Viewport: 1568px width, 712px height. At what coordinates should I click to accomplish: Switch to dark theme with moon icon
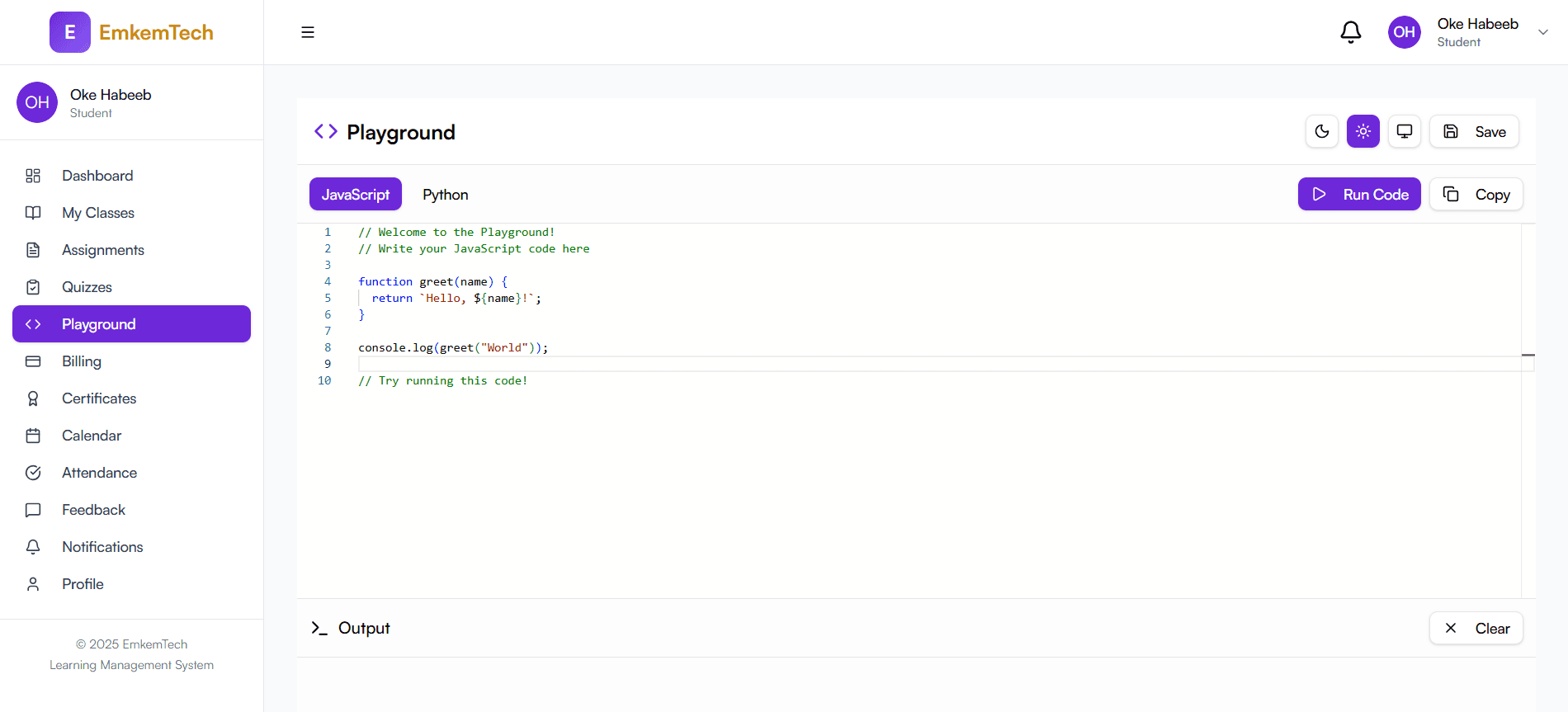pos(1321,131)
